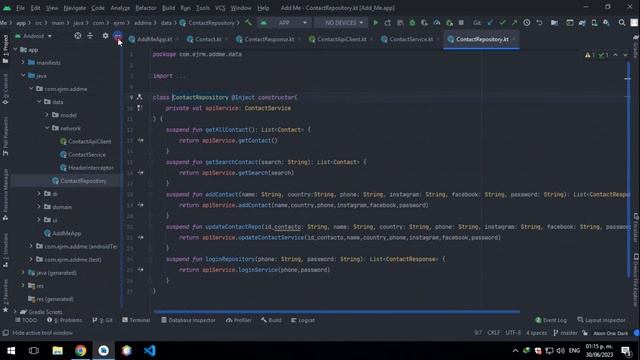The width and height of the screenshot is (640, 360).
Task: Click the master git branch widget
Action: click(565, 333)
